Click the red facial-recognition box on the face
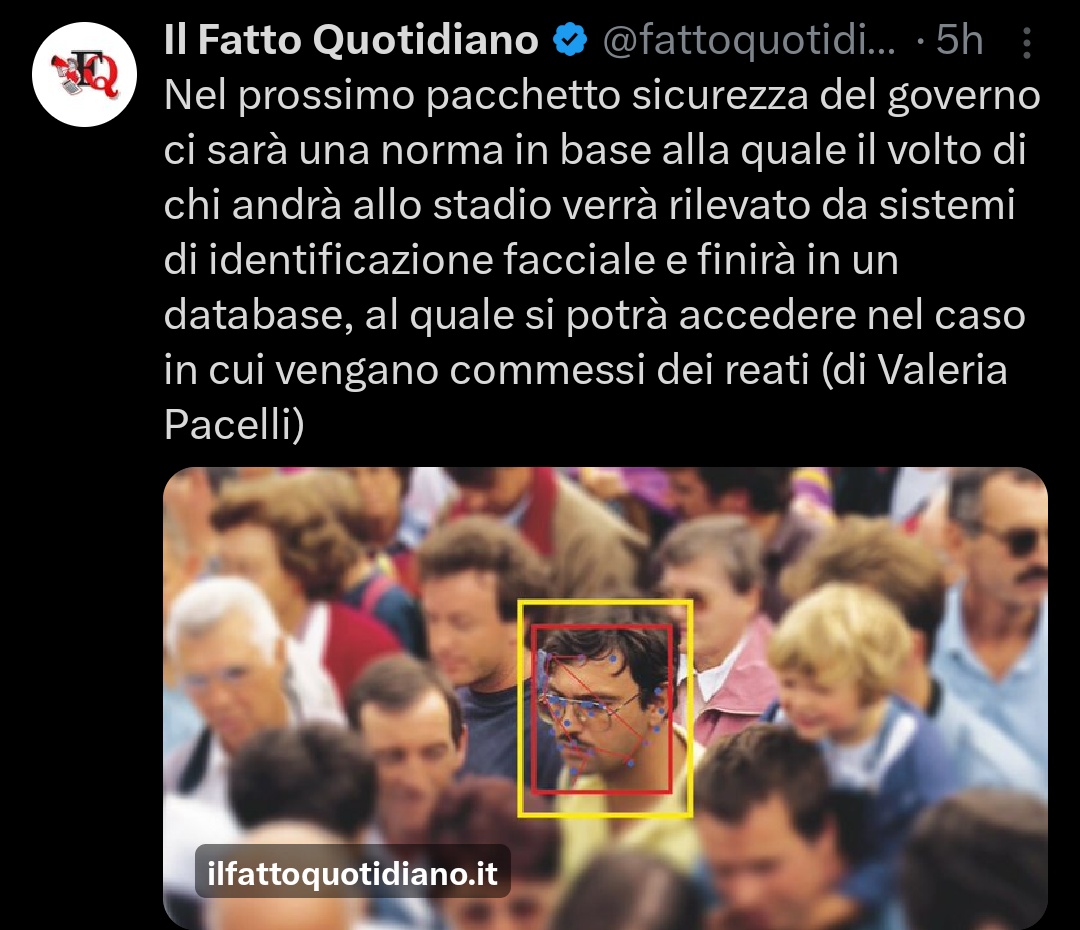This screenshot has width=1080, height=930. (x=601, y=709)
